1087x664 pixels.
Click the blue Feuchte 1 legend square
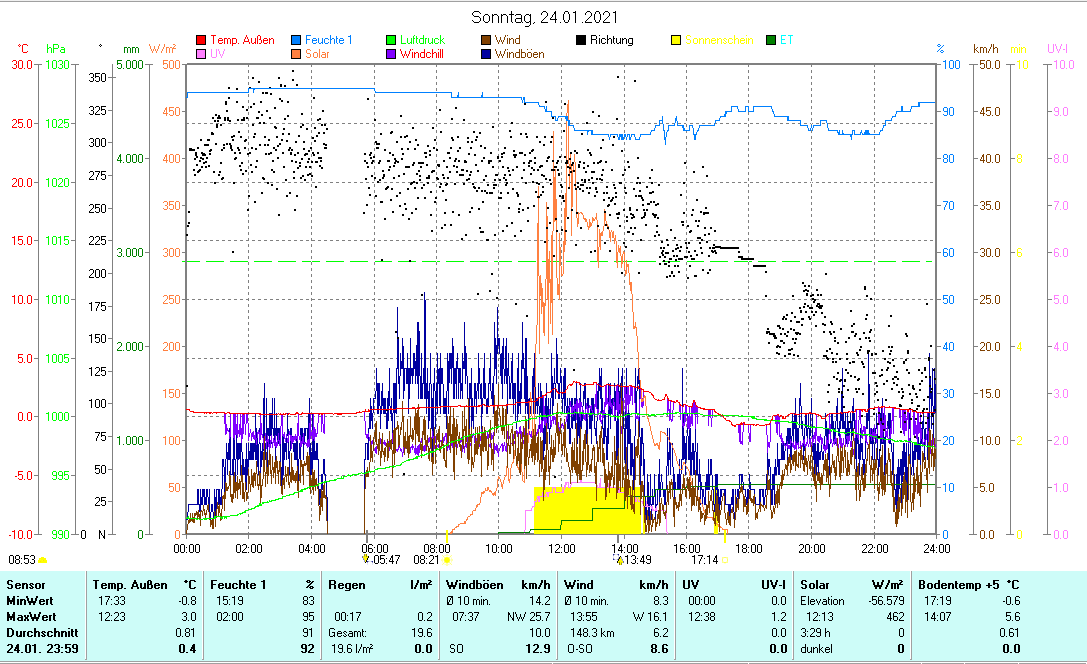[297, 40]
